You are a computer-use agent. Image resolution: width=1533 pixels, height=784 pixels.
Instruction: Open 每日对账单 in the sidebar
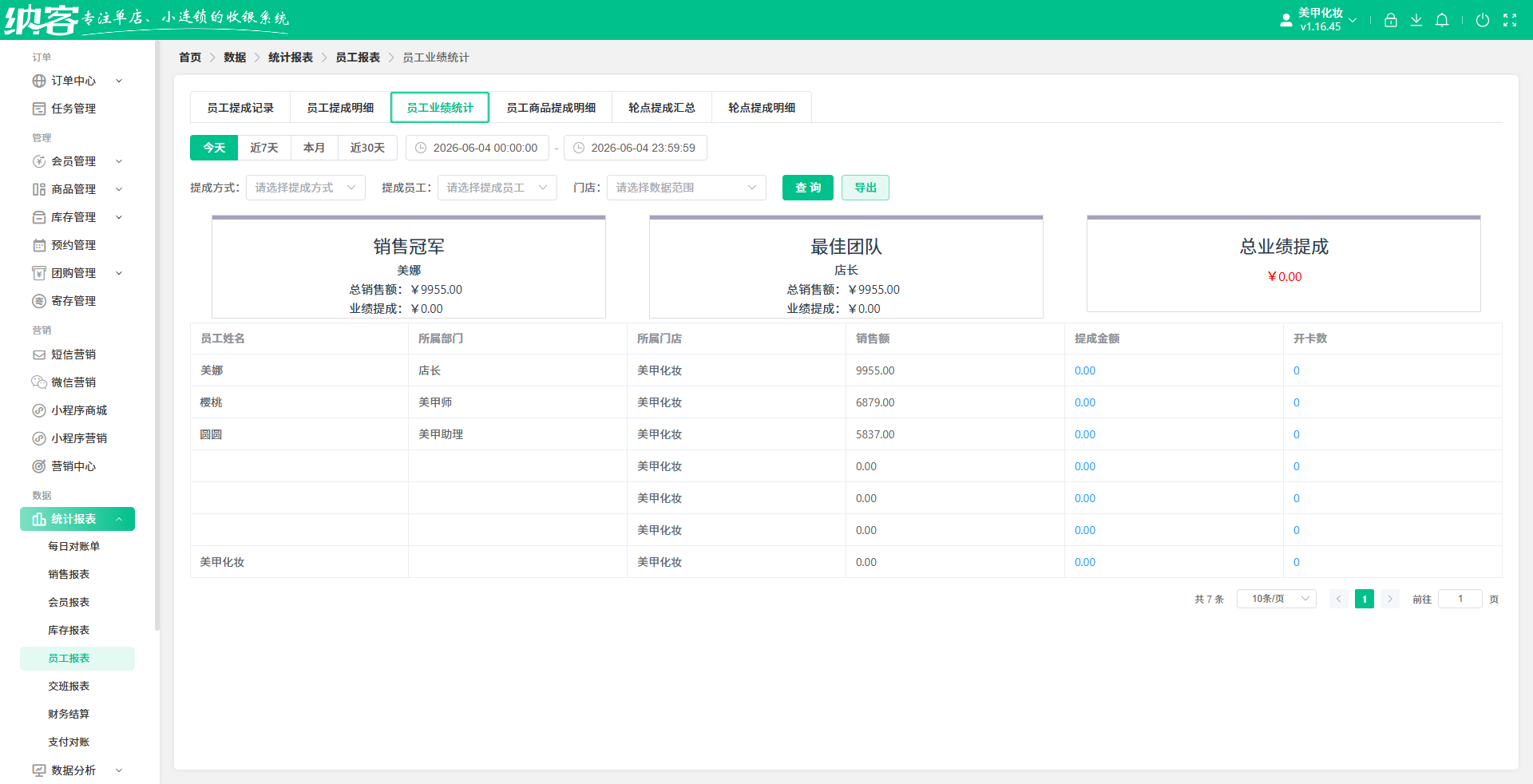(73, 547)
